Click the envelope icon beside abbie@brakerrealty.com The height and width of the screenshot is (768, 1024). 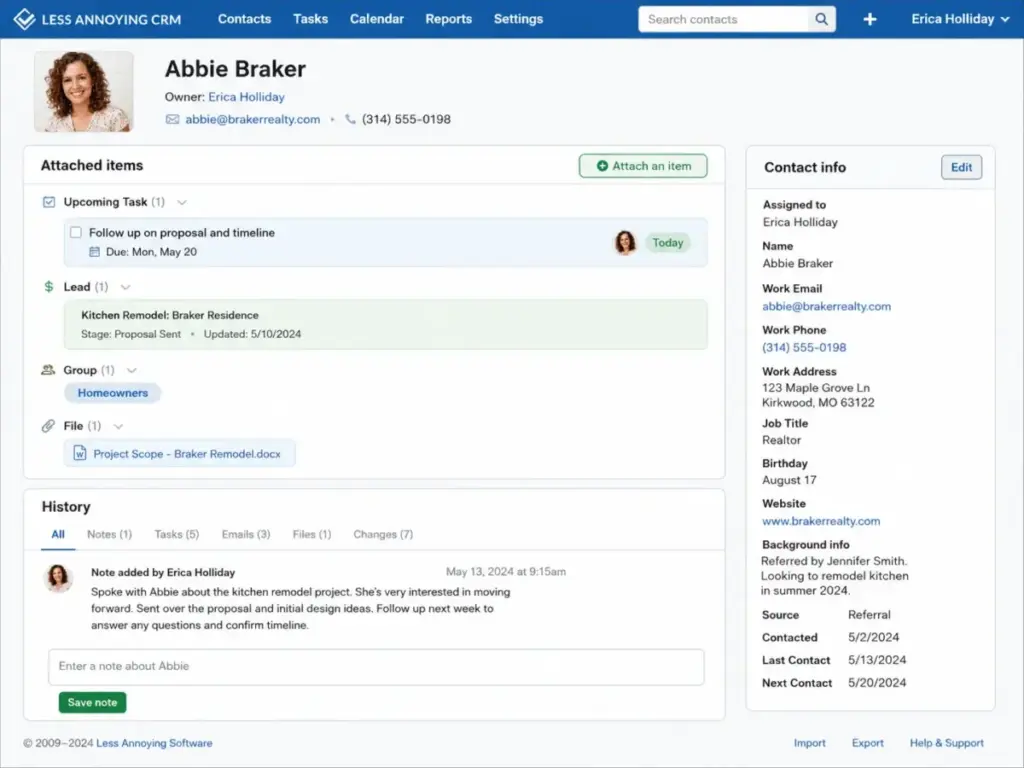pyautogui.click(x=172, y=120)
